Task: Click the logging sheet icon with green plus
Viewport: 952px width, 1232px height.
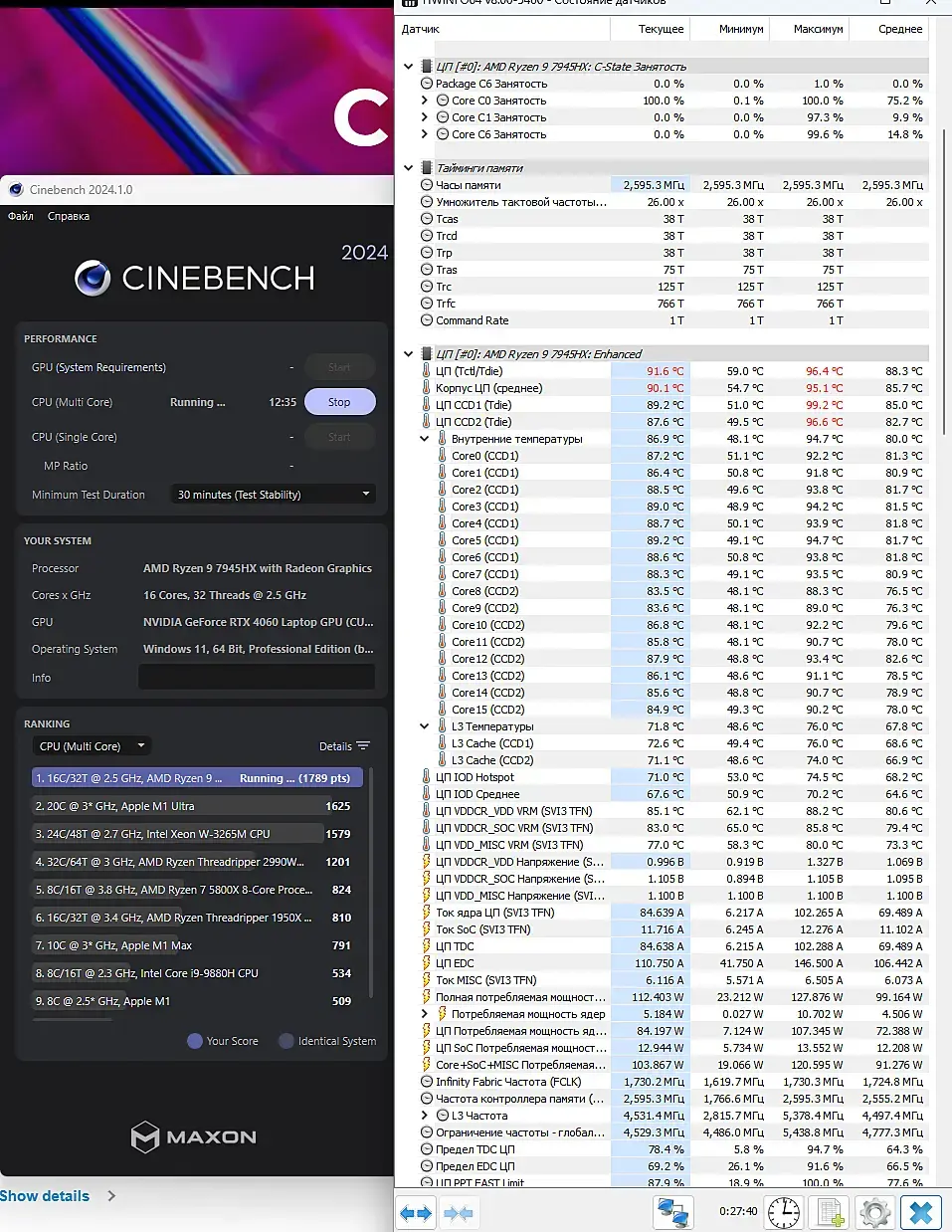Action: [x=830, y=1212]
